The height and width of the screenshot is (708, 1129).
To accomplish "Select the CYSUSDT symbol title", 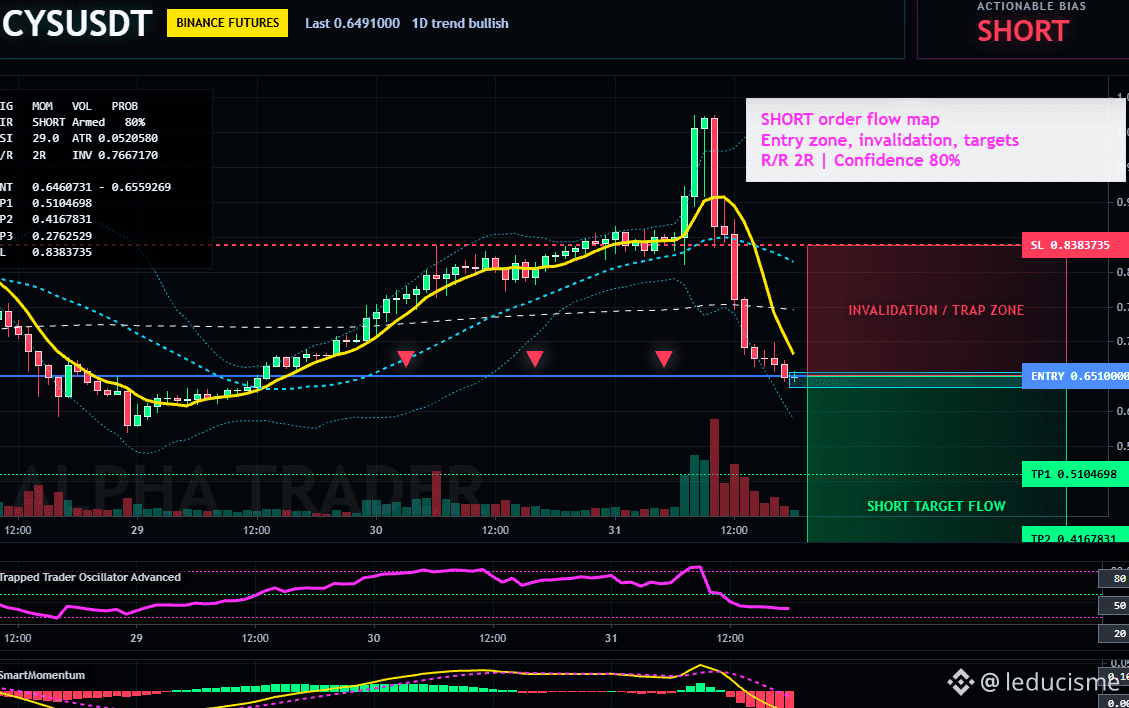I will 76,24.
